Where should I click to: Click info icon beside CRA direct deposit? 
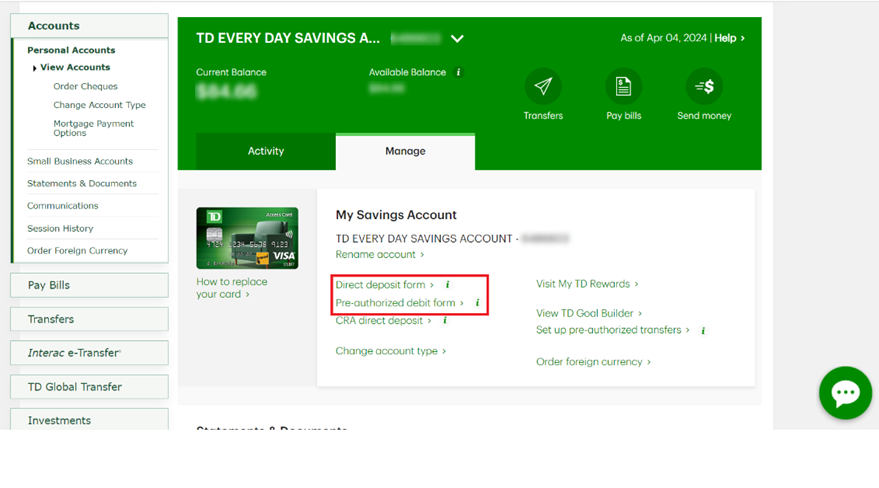(x=445, y=320)
